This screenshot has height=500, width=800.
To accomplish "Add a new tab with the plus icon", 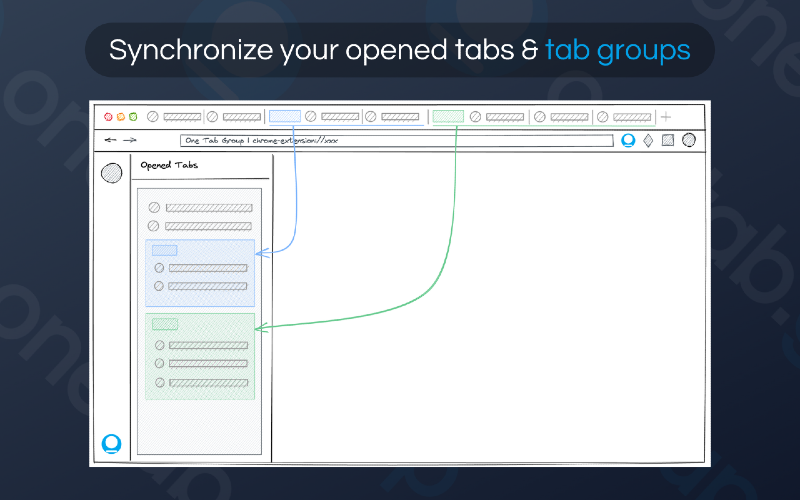I will 666,117.
